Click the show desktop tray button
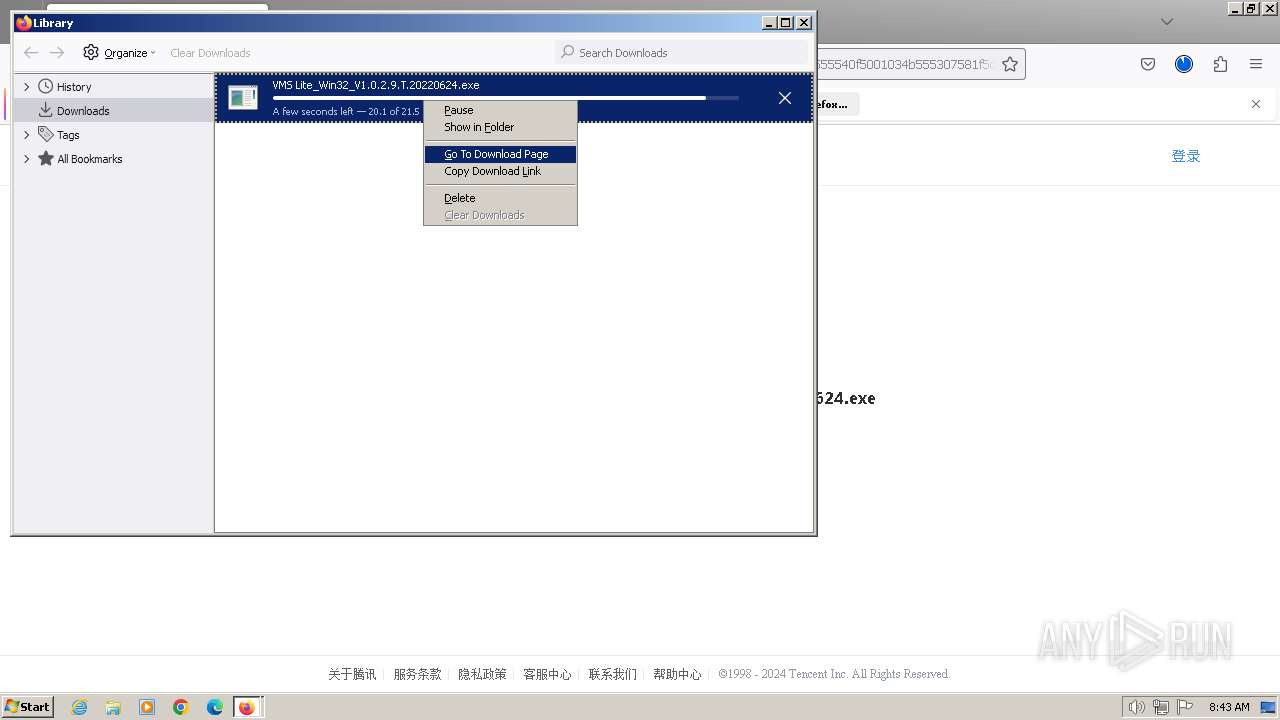This screenshot has width=1280, height=720. tap(1269, 707)
